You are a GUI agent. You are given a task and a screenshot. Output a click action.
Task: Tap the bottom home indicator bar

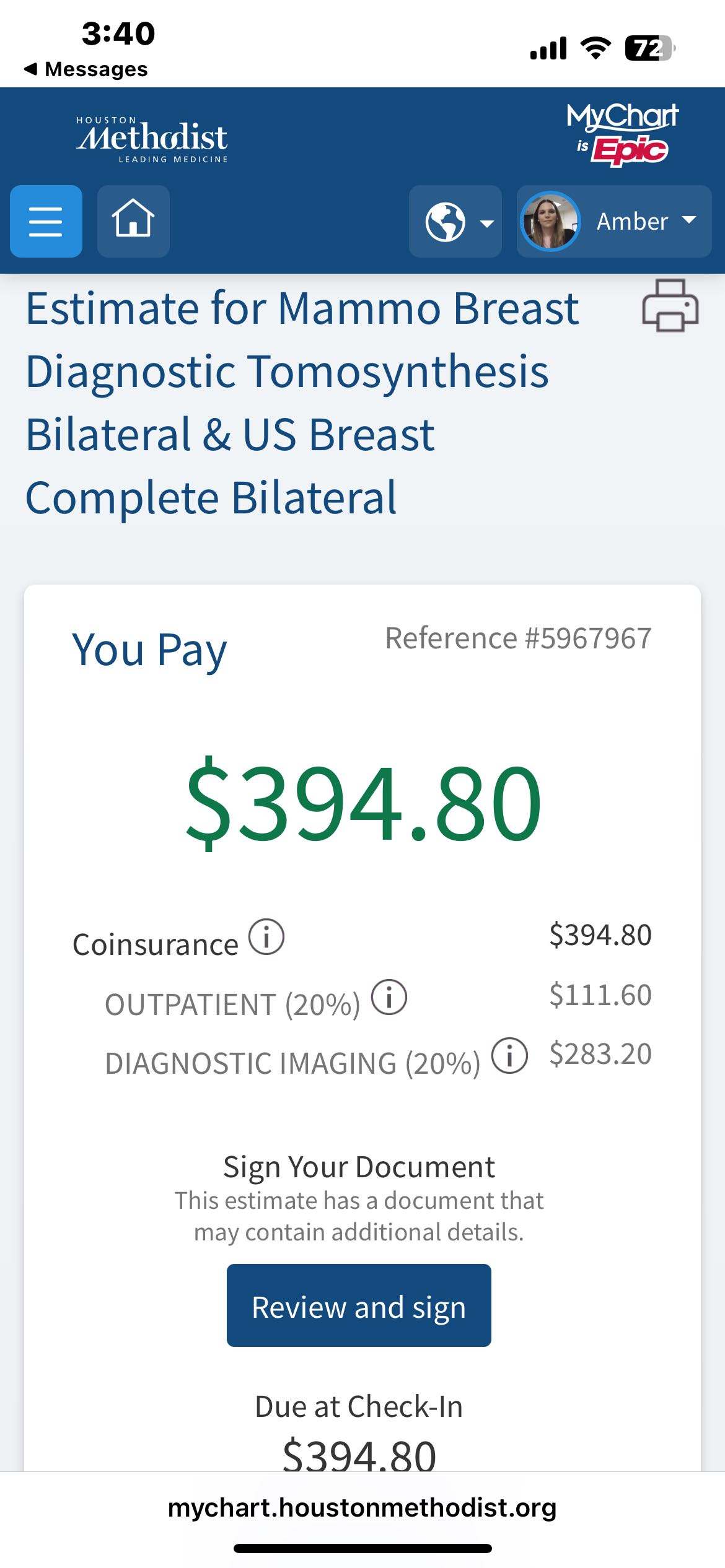point(362,1548)
